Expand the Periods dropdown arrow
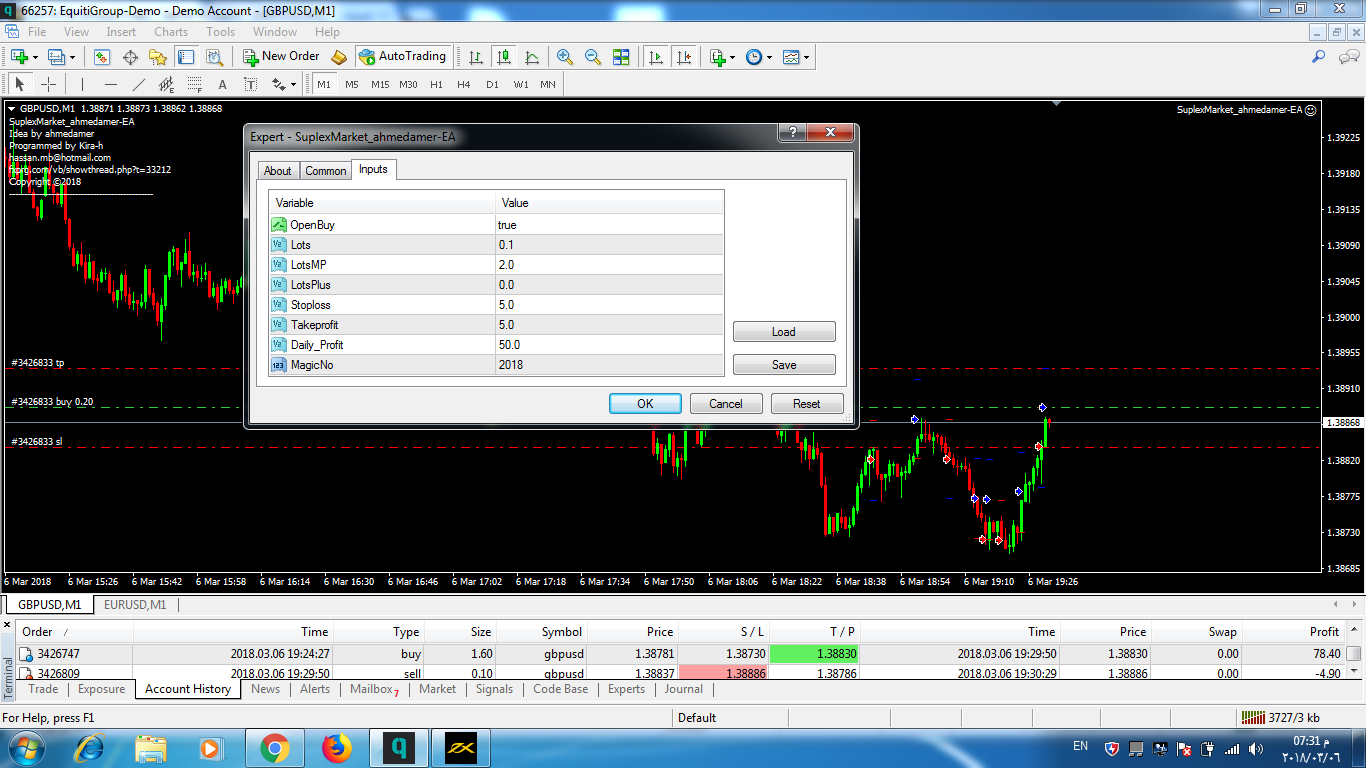The width and height of the screenshot is (1366, 768). click(x=769, y=57)
